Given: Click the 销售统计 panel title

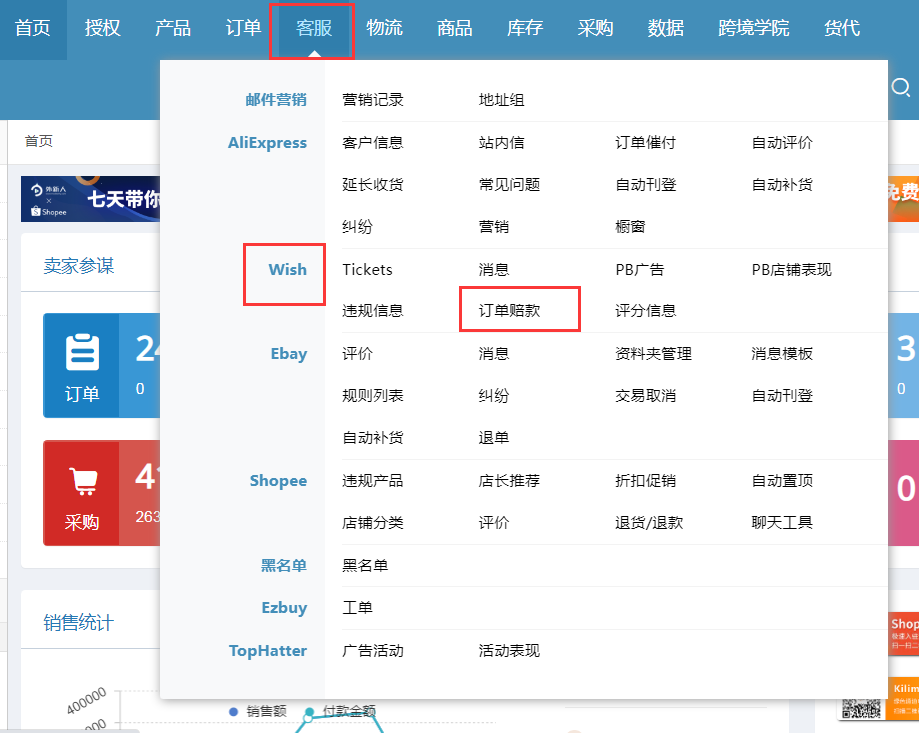Looking at the screenshot, I should coord(79,623).
